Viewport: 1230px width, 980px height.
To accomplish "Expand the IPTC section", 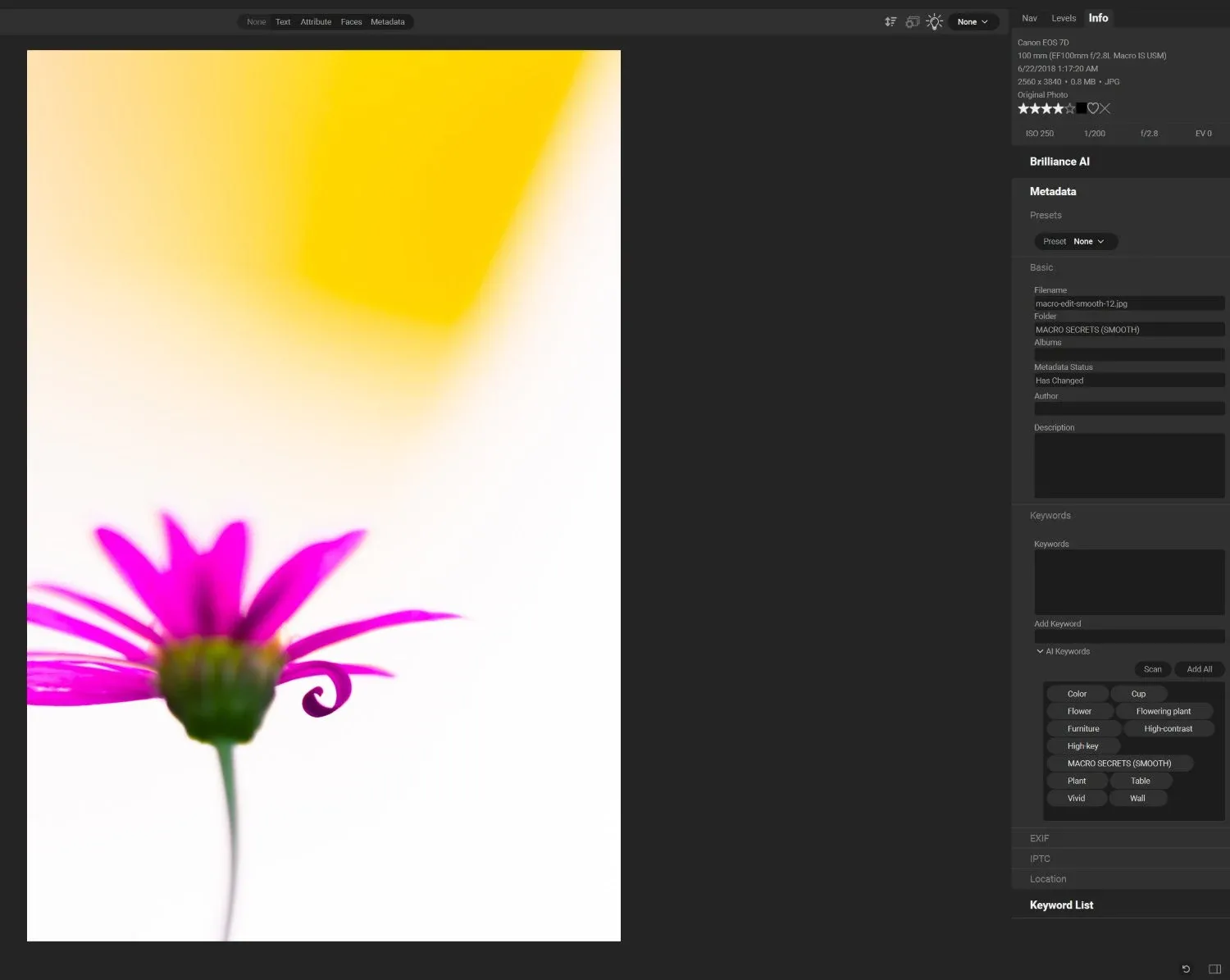I will point(1040,858).
